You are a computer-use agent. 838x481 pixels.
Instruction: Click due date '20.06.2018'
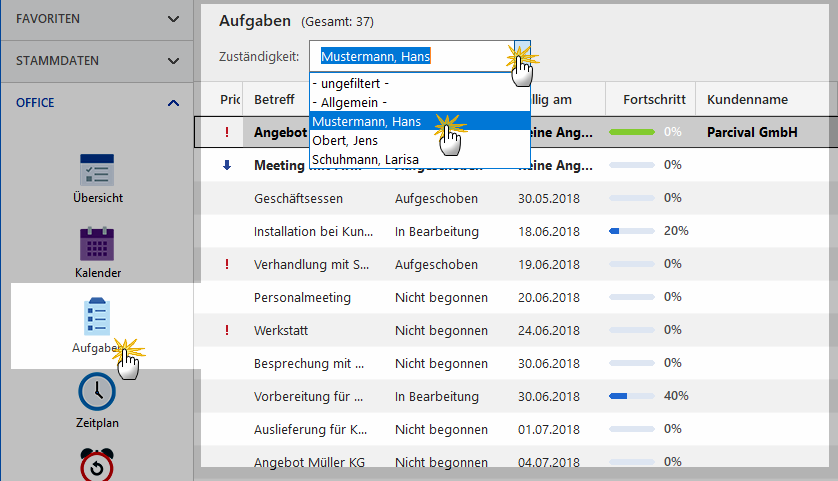(549, 297)
